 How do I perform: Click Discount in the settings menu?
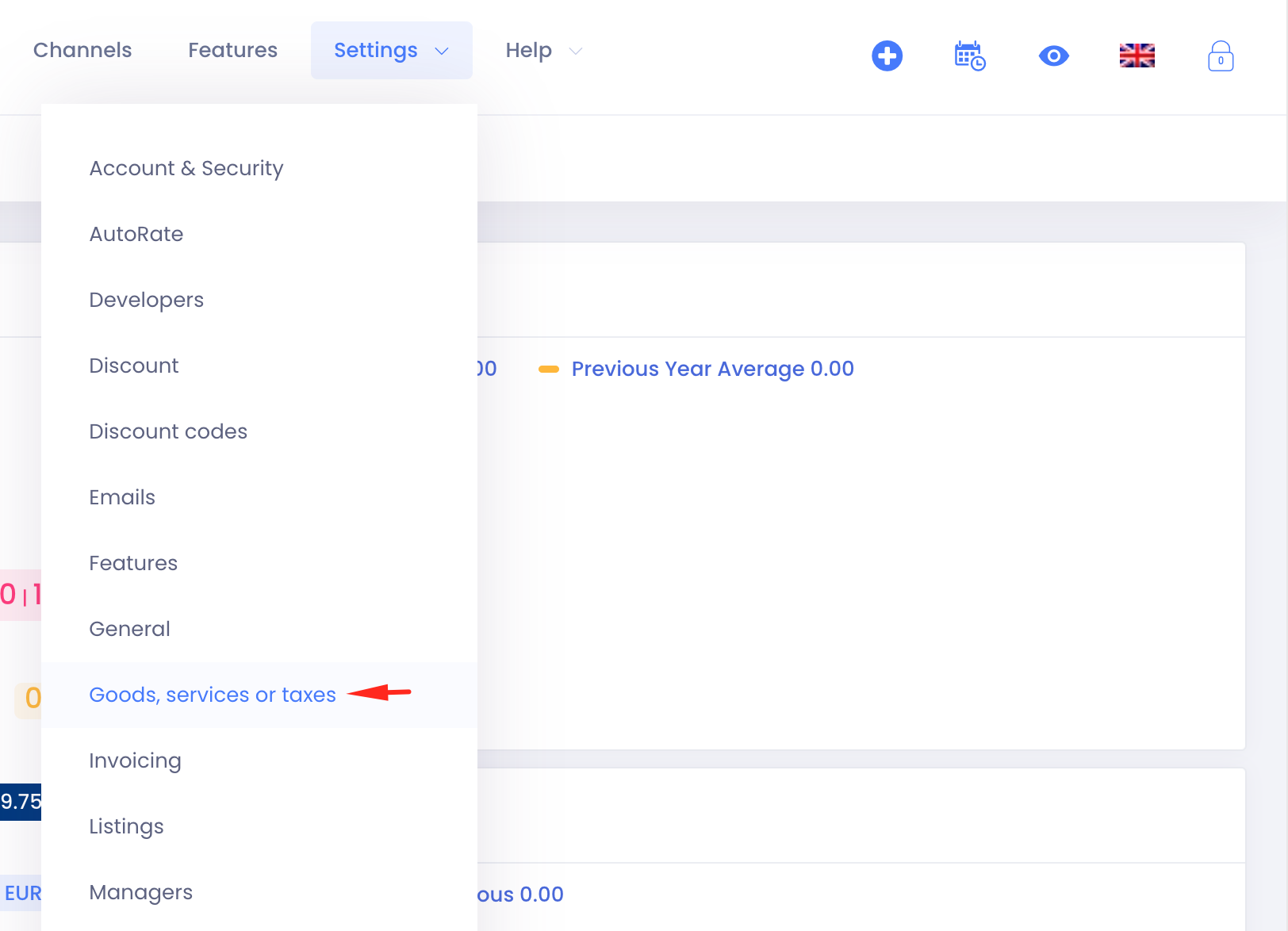click(x=133, y=366)
